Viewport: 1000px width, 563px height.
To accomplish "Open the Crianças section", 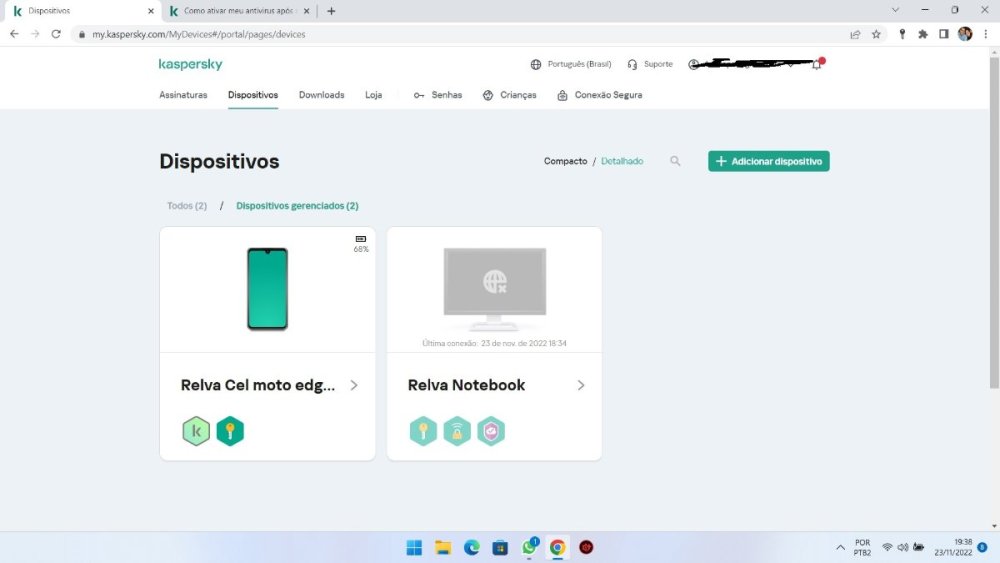I will [510, 95].
